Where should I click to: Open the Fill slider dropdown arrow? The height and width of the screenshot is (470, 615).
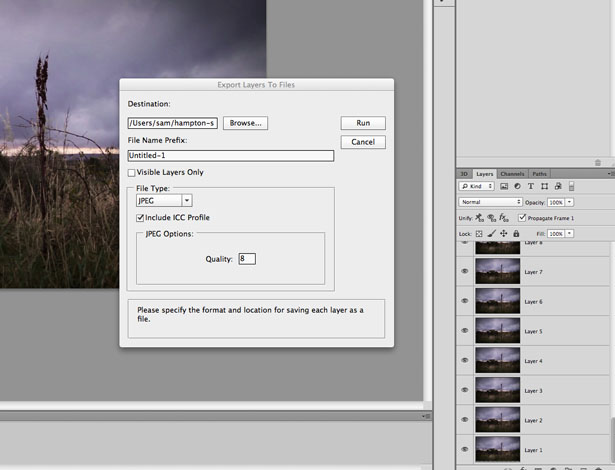pos(570,234)
